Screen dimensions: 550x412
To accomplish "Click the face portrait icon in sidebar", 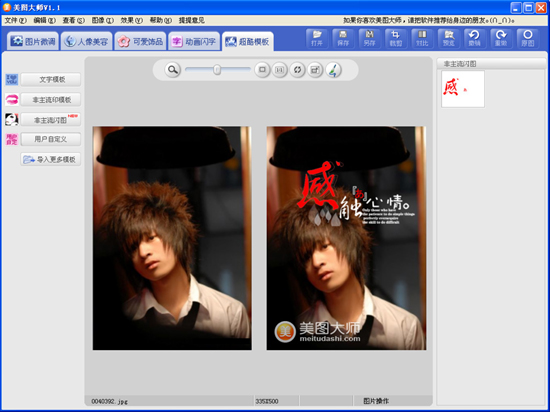I will click(x=12, y=120).
